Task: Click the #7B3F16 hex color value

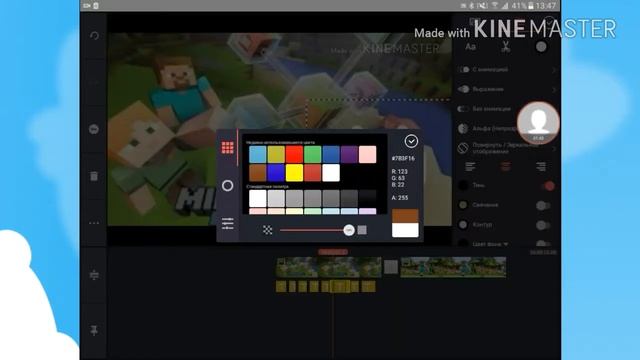Action: pos(403,158)
